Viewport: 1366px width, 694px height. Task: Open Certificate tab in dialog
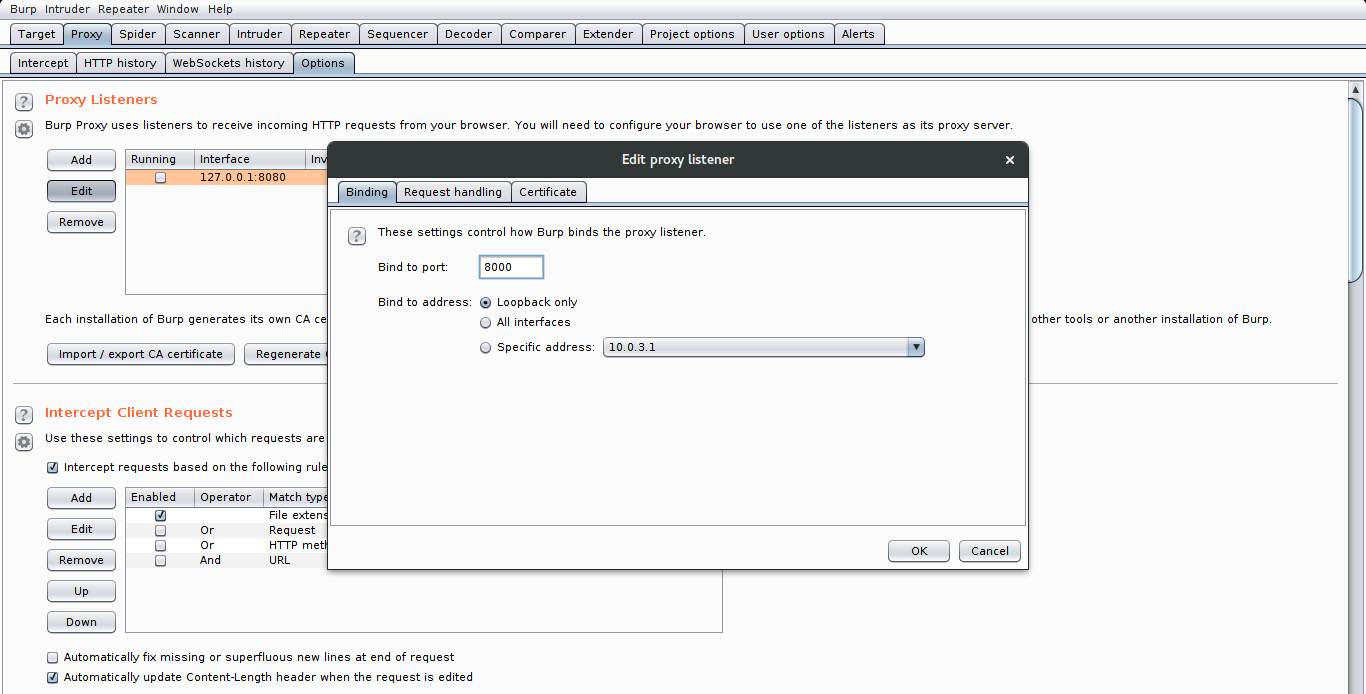(x=548, y=192)
